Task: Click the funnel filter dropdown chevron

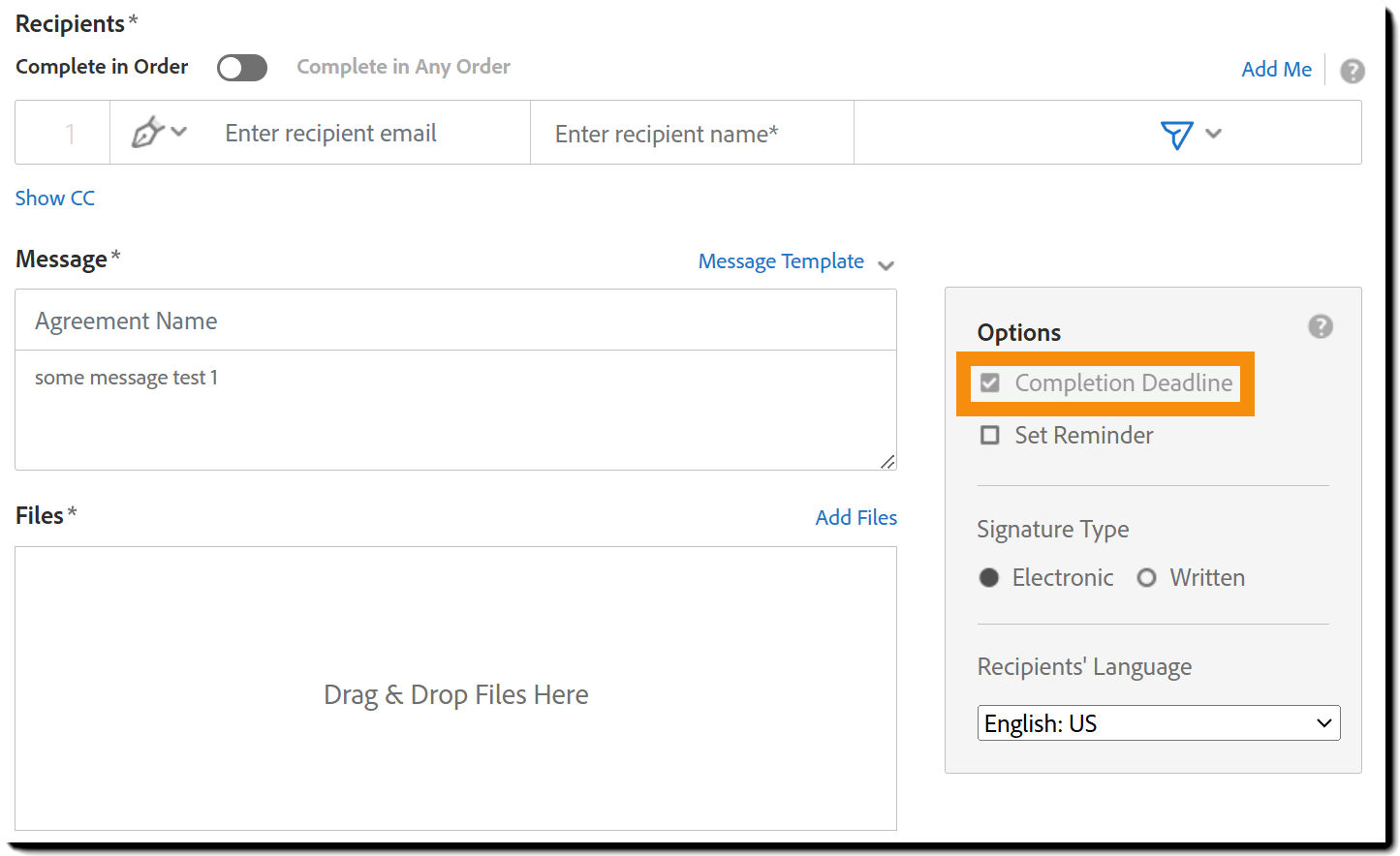Action: click(x=1213, y=136)
